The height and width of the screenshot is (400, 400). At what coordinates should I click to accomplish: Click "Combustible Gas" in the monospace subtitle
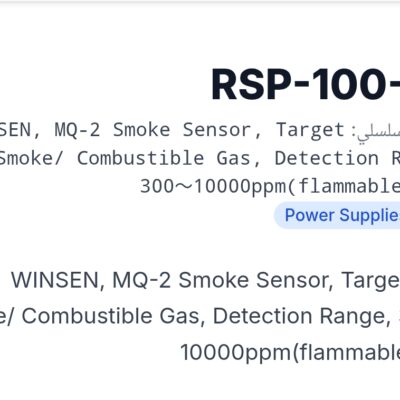[164, 158]
